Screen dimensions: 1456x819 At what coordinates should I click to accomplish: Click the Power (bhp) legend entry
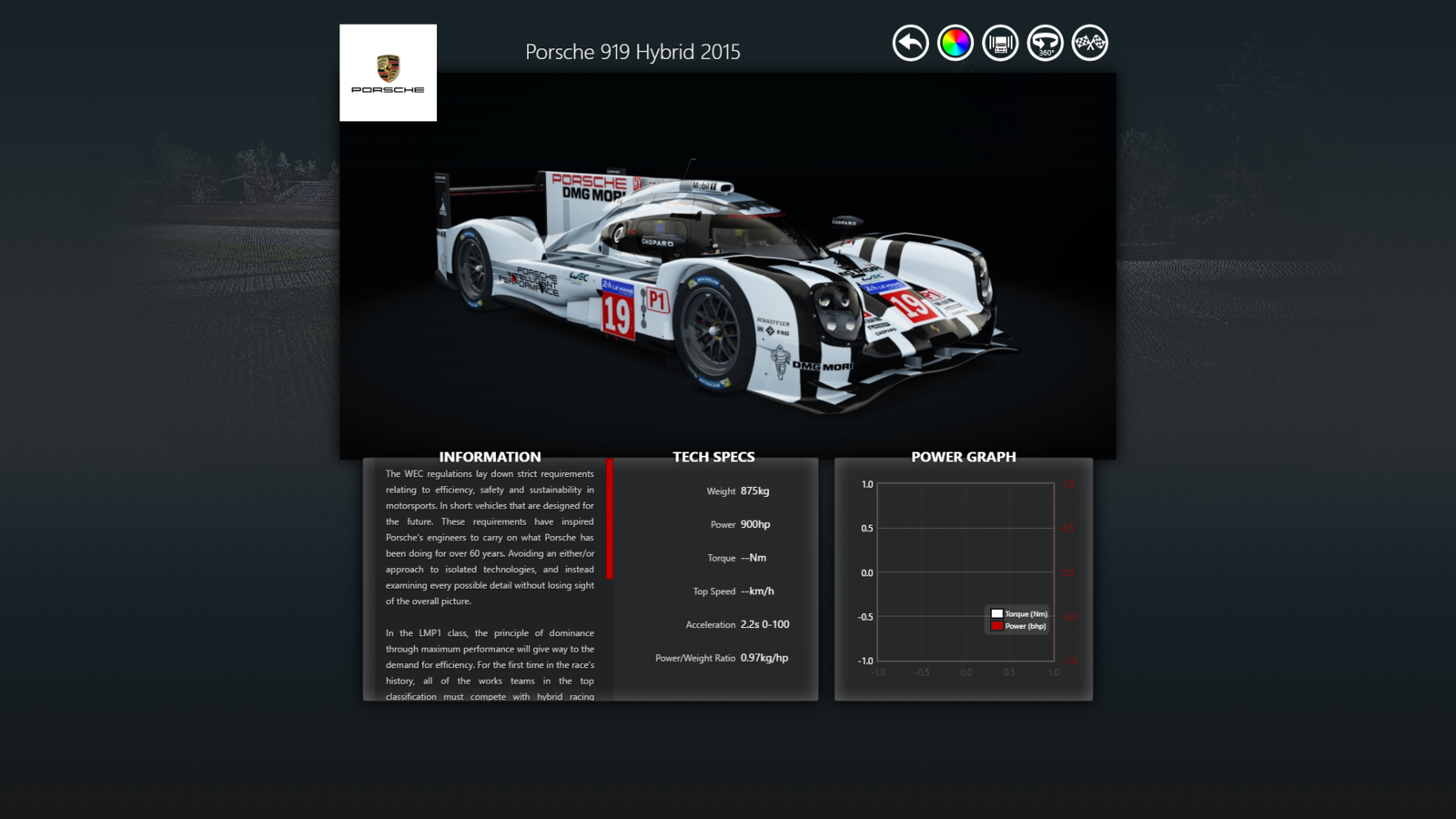1018,626
